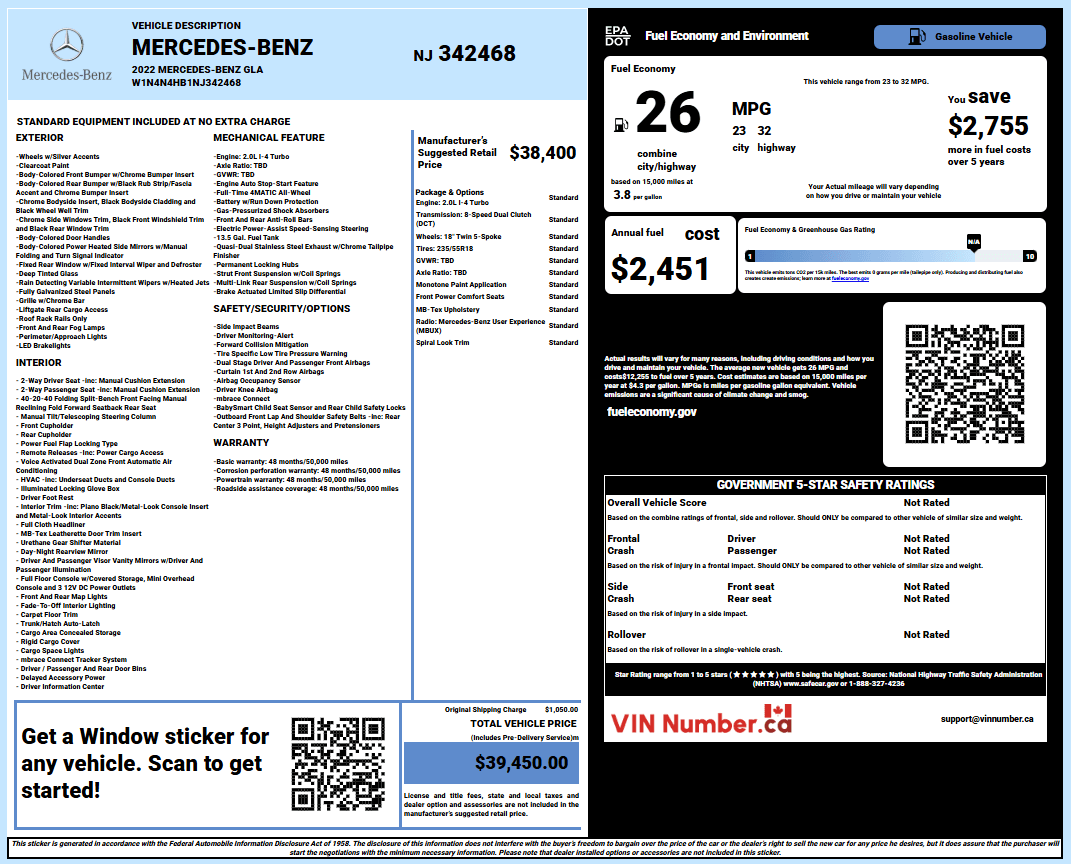The width and height of the screenshot is (1073, 864).
Task: Click the EXTERIOR section heading
Action: 40,138
